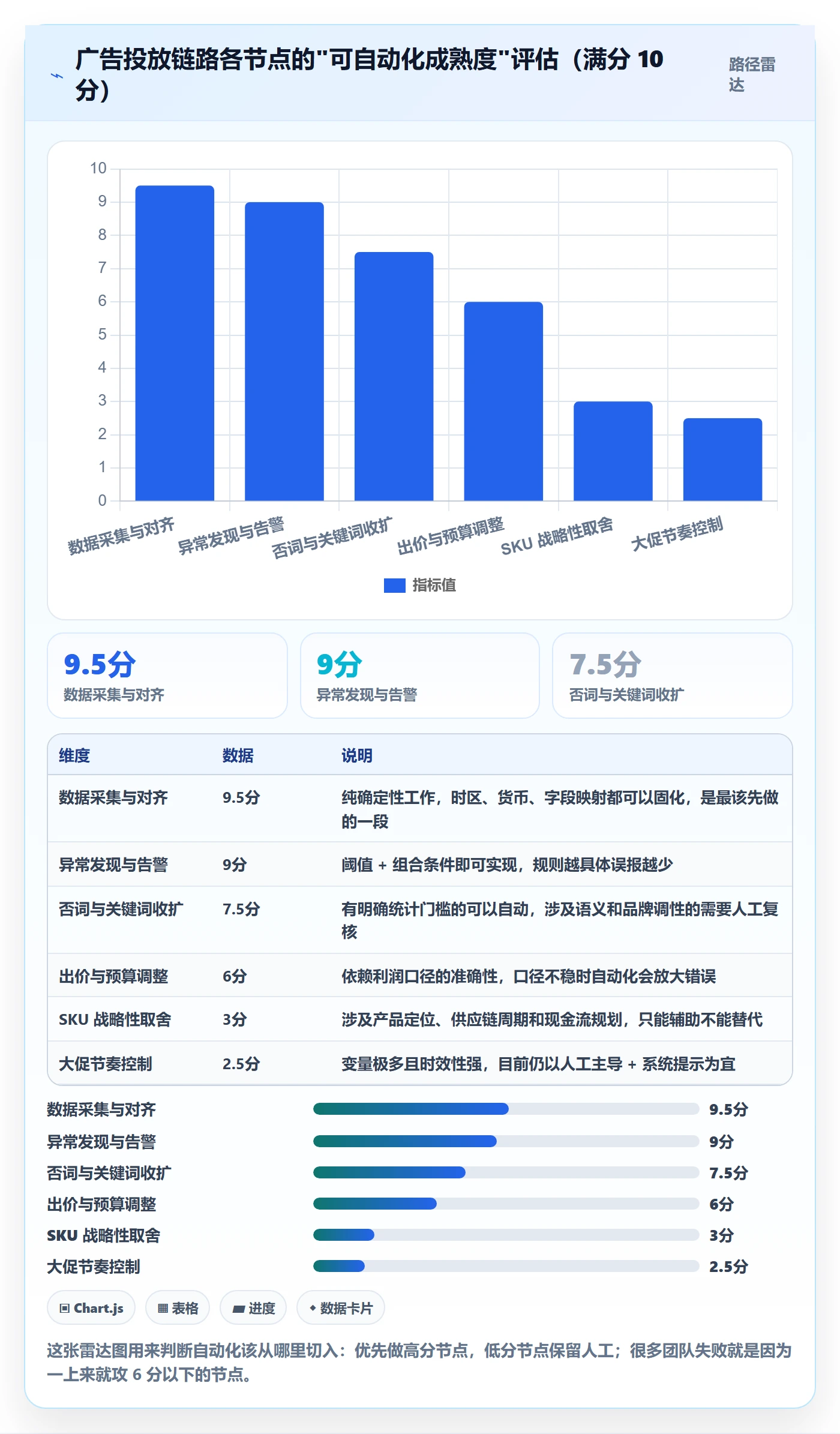The image size is (840, 1434).
Task: Select the footer note starting 这张雷达图用来判断
Action: coord(419,1362)
